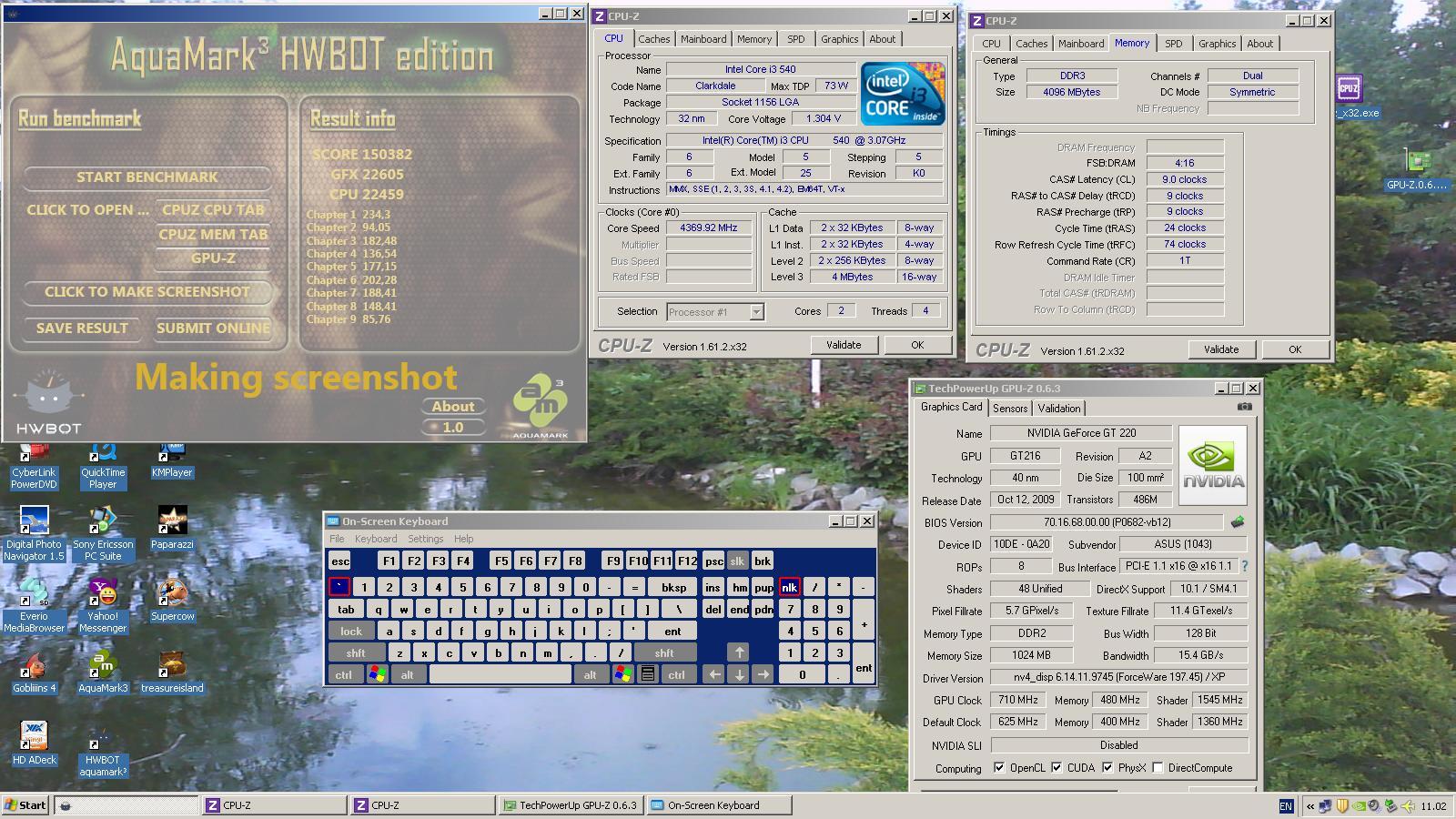Click SUBMIT ONLINE button
The width and height of the screenshot is (1456, 819).
pyautogui.click(x=213, y=329)
